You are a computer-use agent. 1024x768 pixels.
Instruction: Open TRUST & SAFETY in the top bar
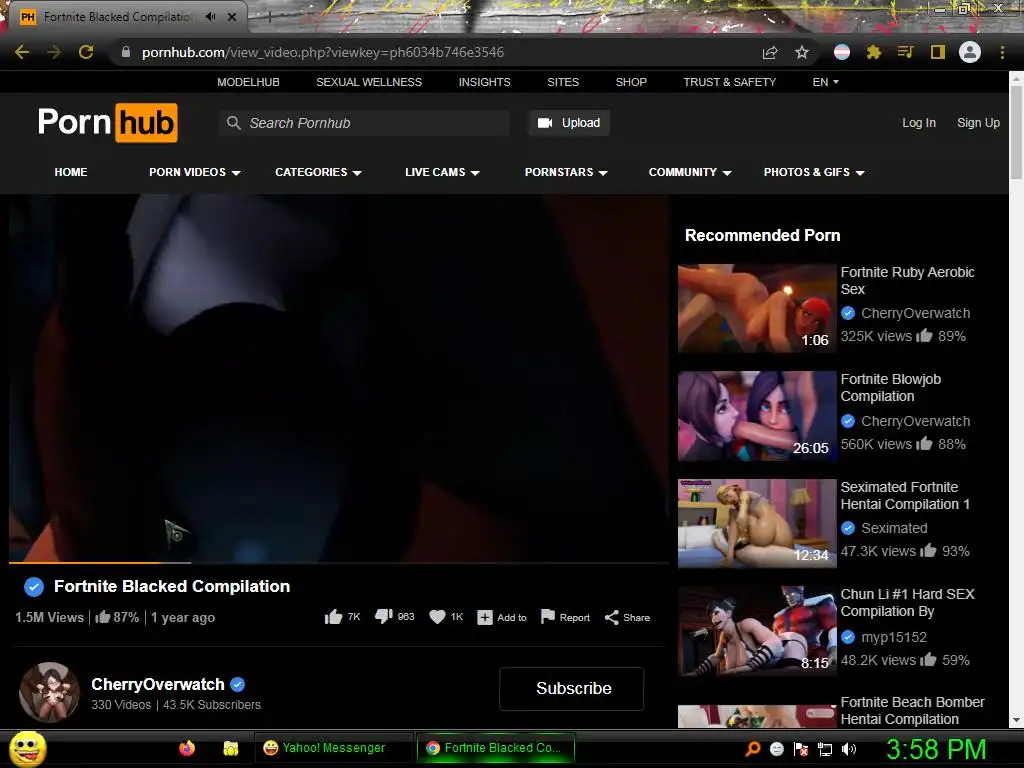pyautogui.click(x=729, y=82)
